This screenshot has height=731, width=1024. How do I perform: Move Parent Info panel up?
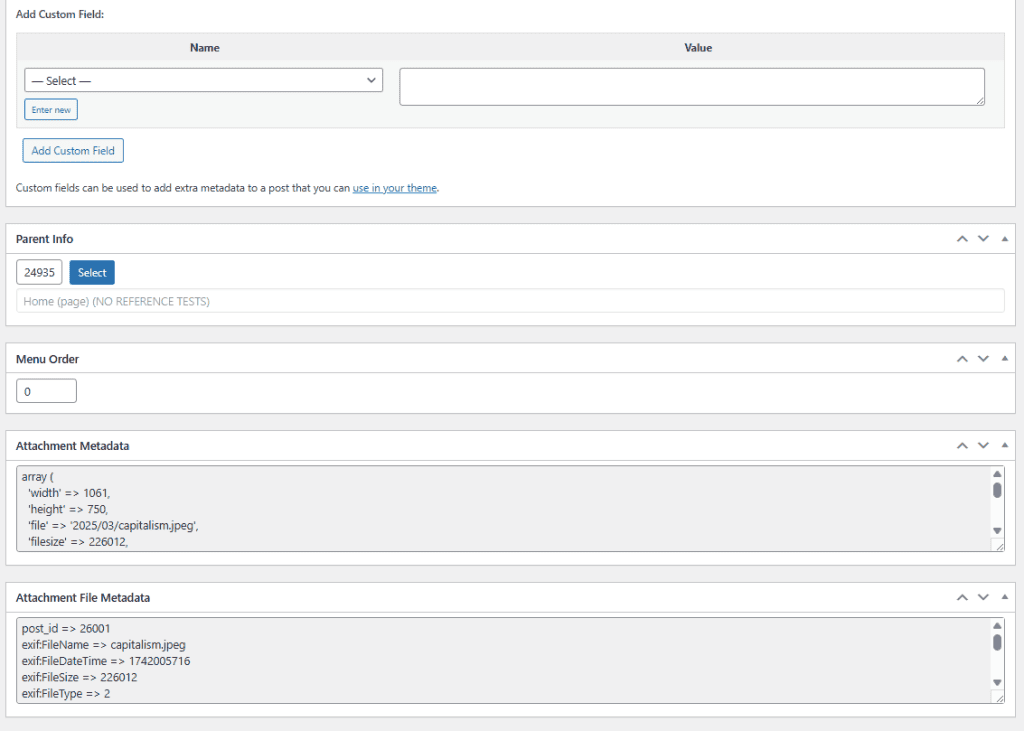pos(962,239)
